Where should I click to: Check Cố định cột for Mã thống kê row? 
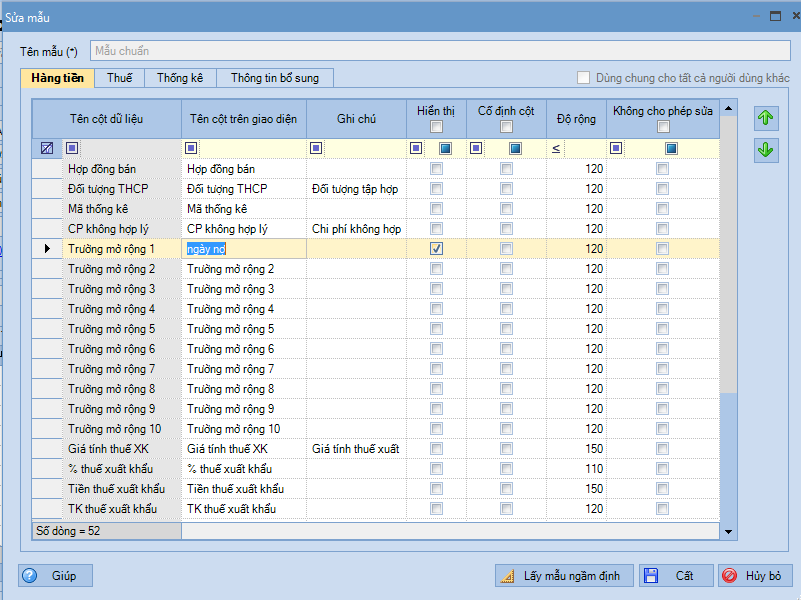point(506,209)
